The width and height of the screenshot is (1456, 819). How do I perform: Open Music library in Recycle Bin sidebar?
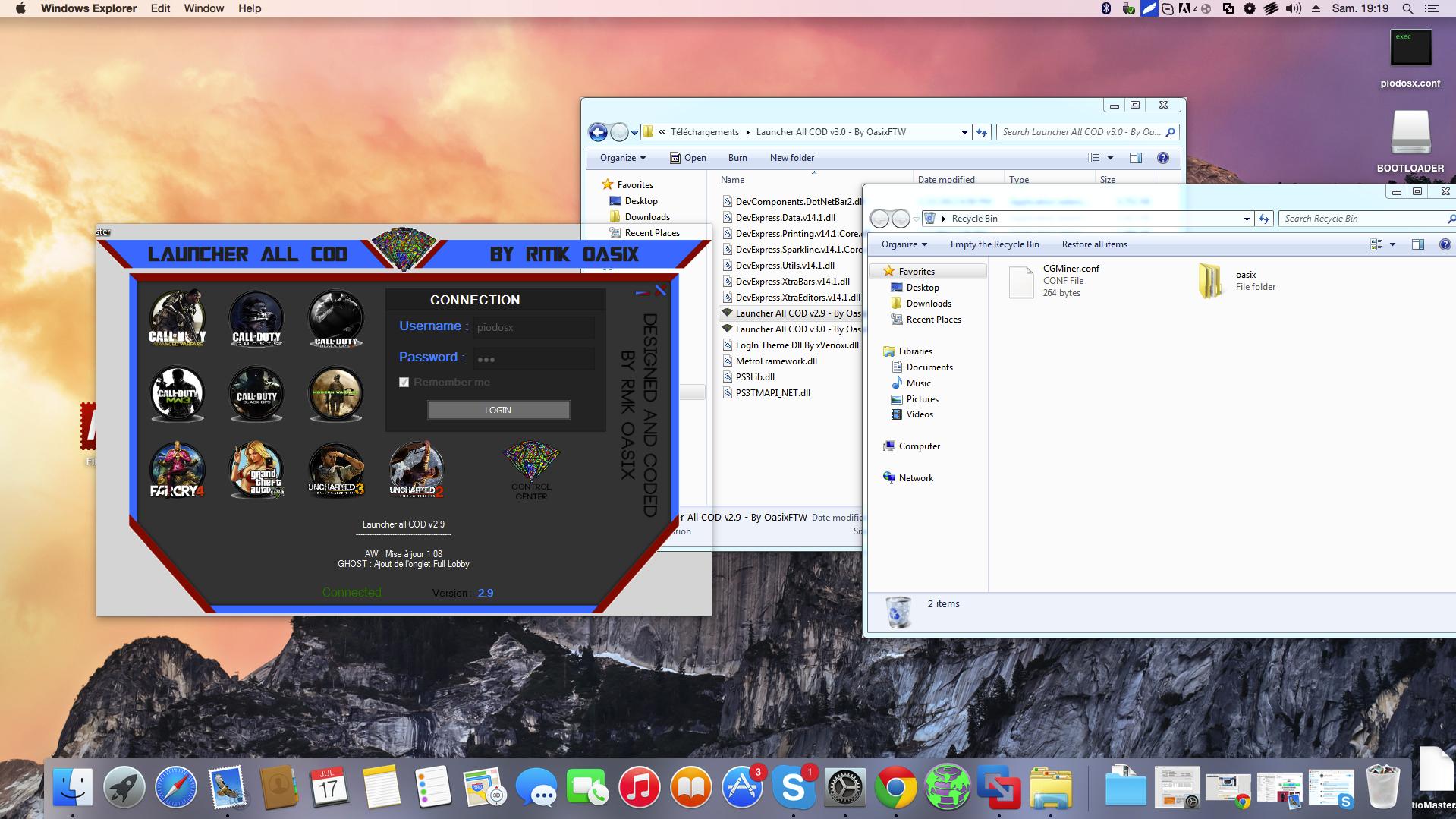pyautogui.click(x=911, y=383)
